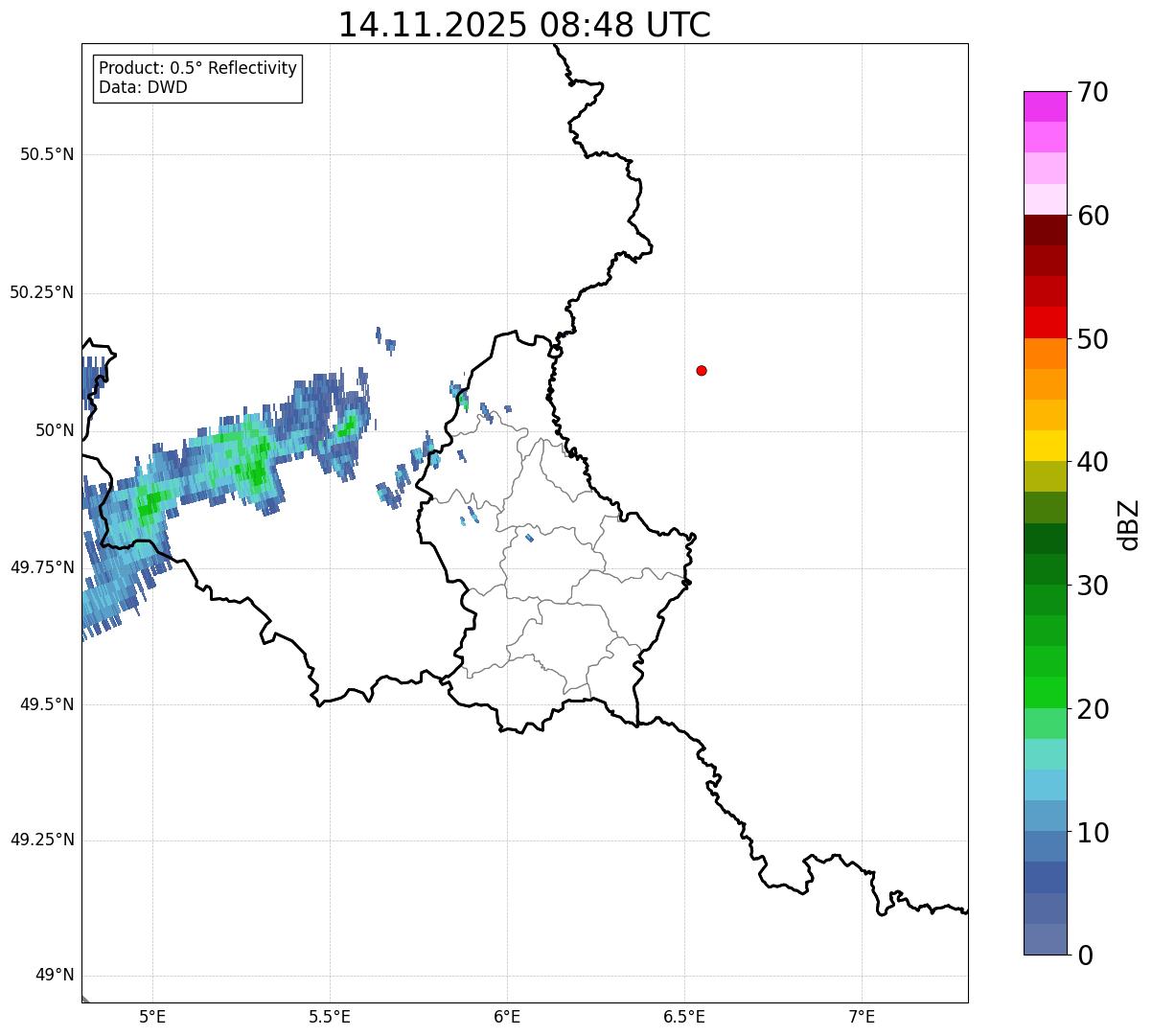Pick the dark maroon colorbar segment
Viewport: 1152px width, 1036px height.
click(1045, 230)
